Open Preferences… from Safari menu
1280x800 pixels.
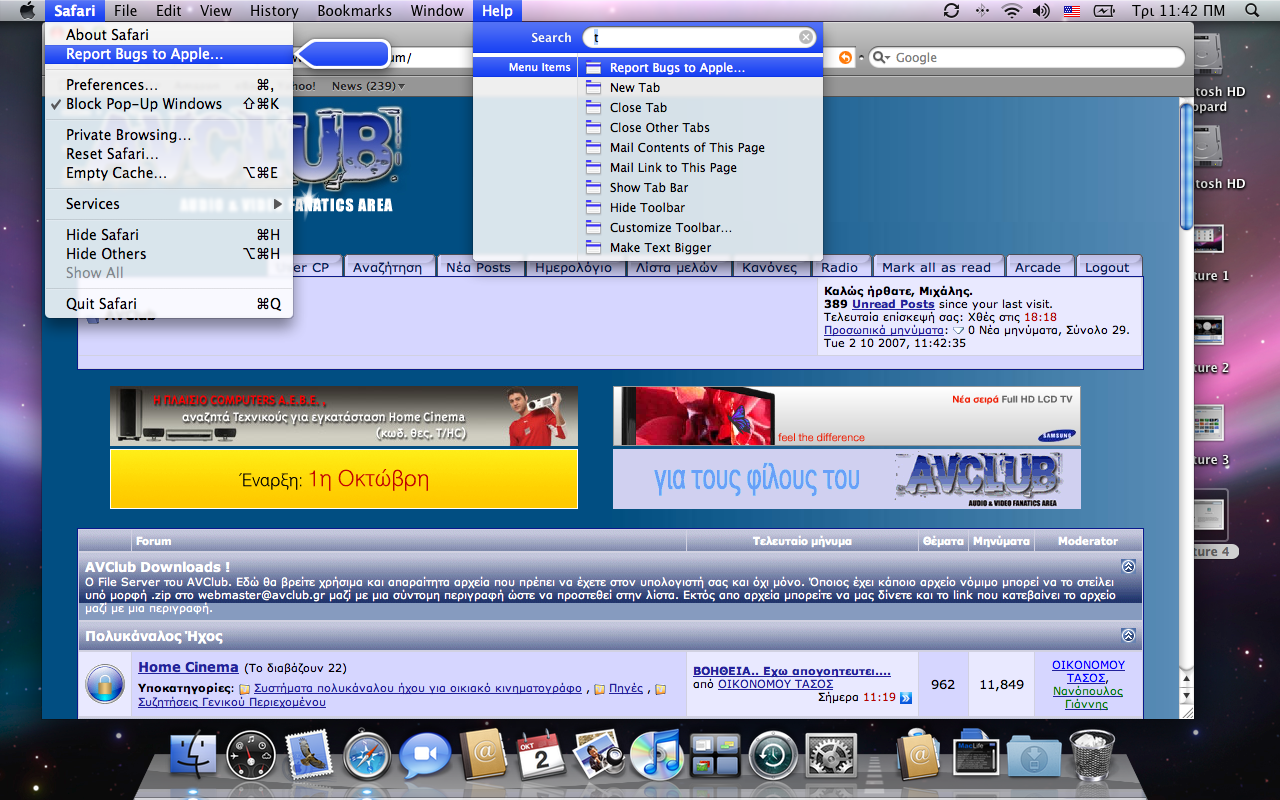[169, 85]
